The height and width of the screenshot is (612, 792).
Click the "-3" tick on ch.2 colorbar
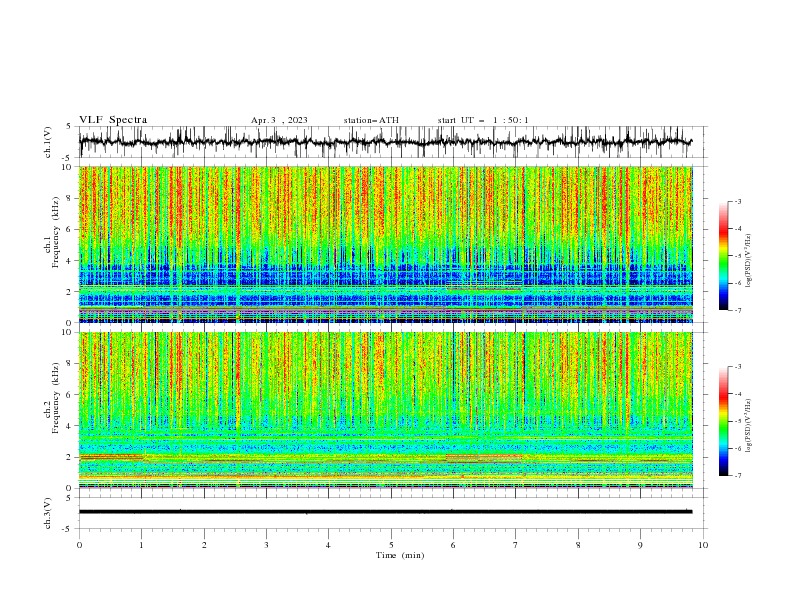[x=738, y=367]
